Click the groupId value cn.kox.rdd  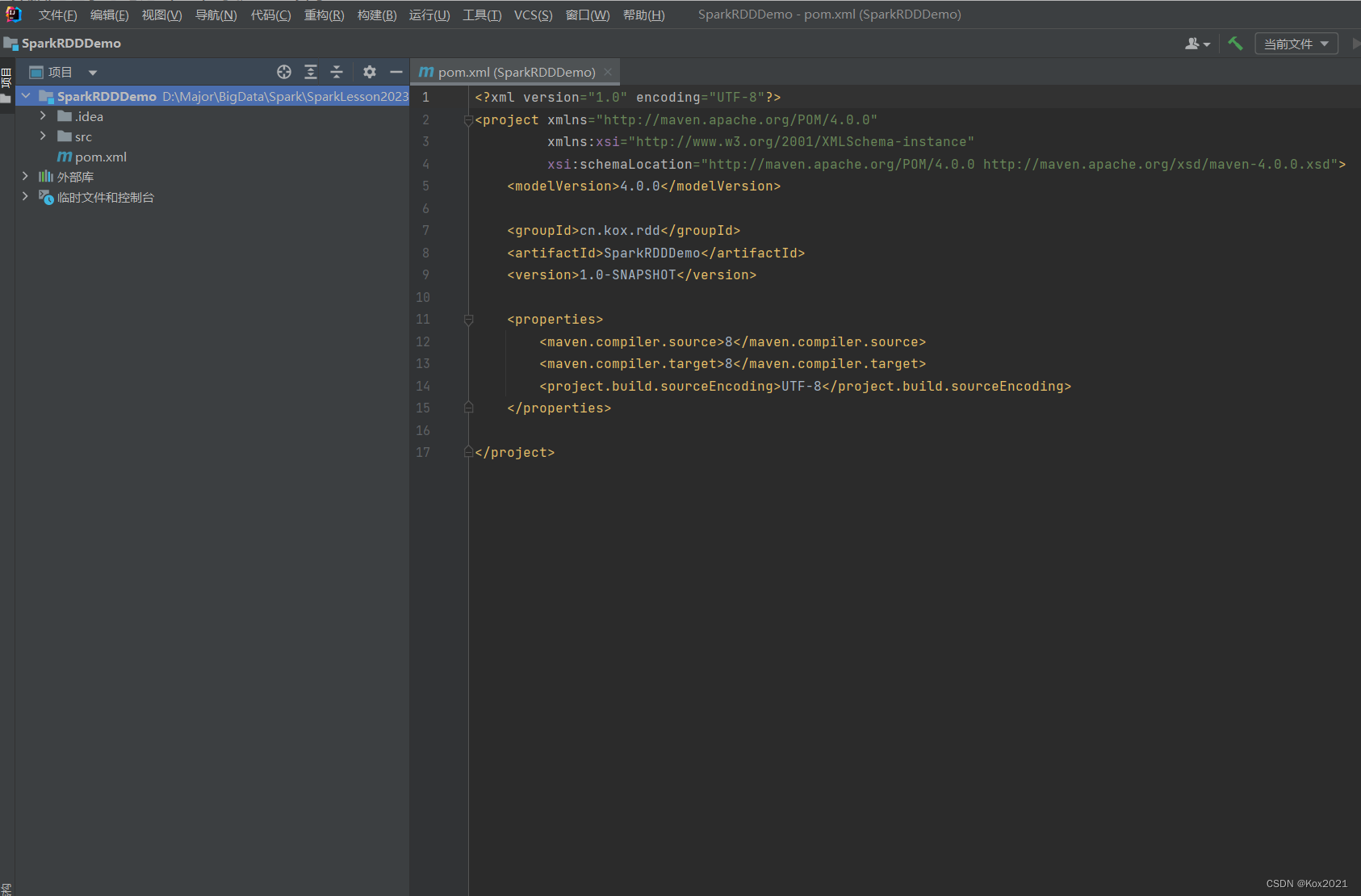pyautogui.click(x=620, y=231)
